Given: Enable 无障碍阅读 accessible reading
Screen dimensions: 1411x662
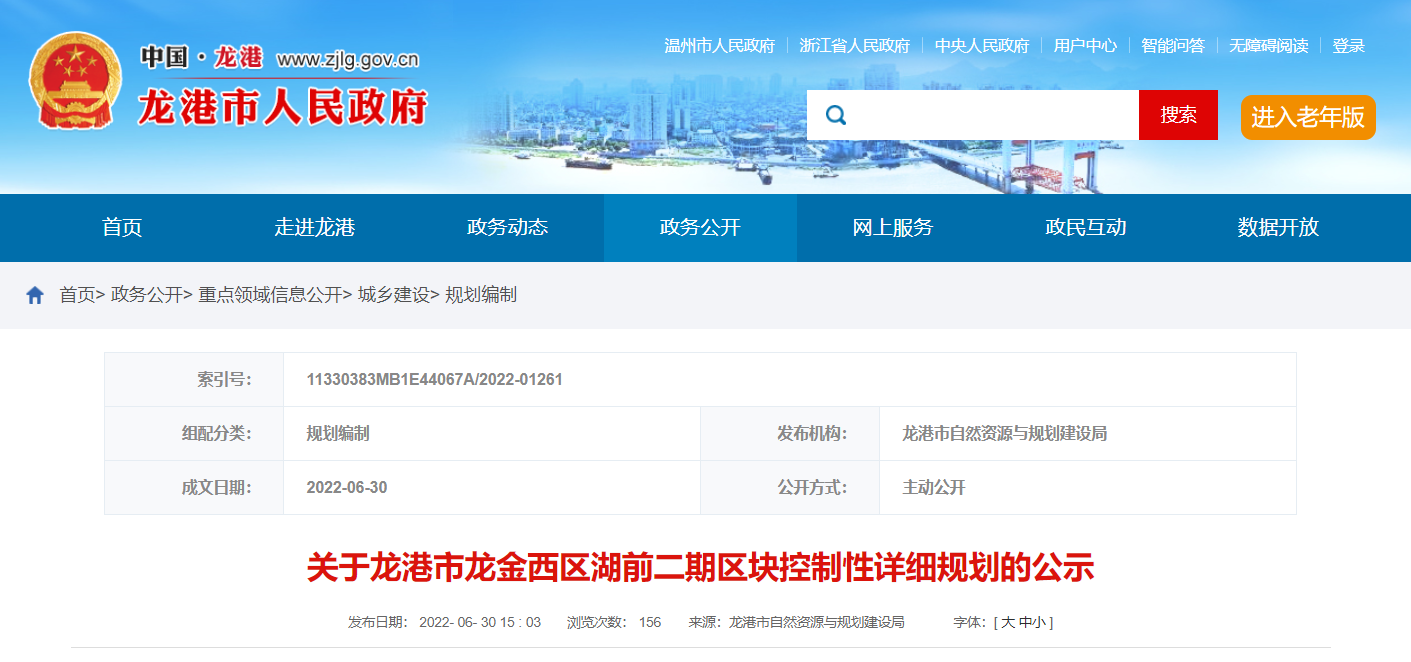Looking at the screenshot, I should [x=1268, y=46].
